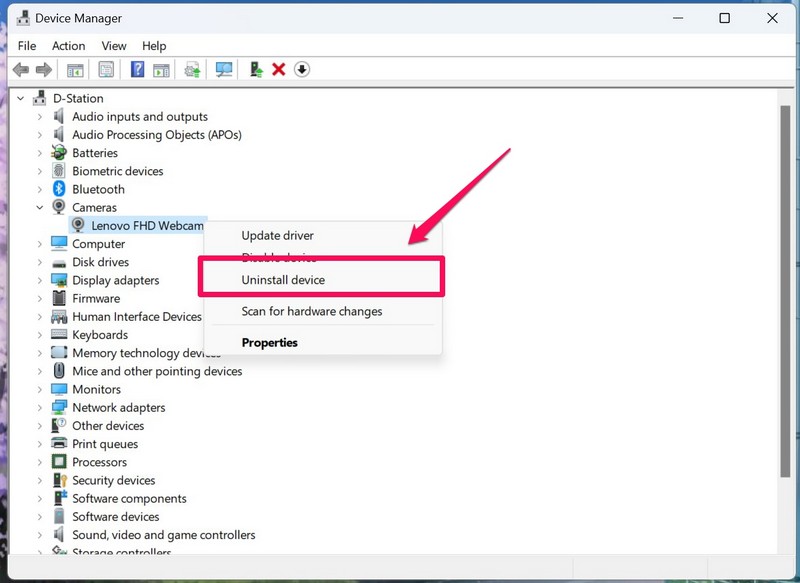Expand the Audio inputs and outputs node
This screenshot has width=800, height=583.
click(x=40, y=117)
